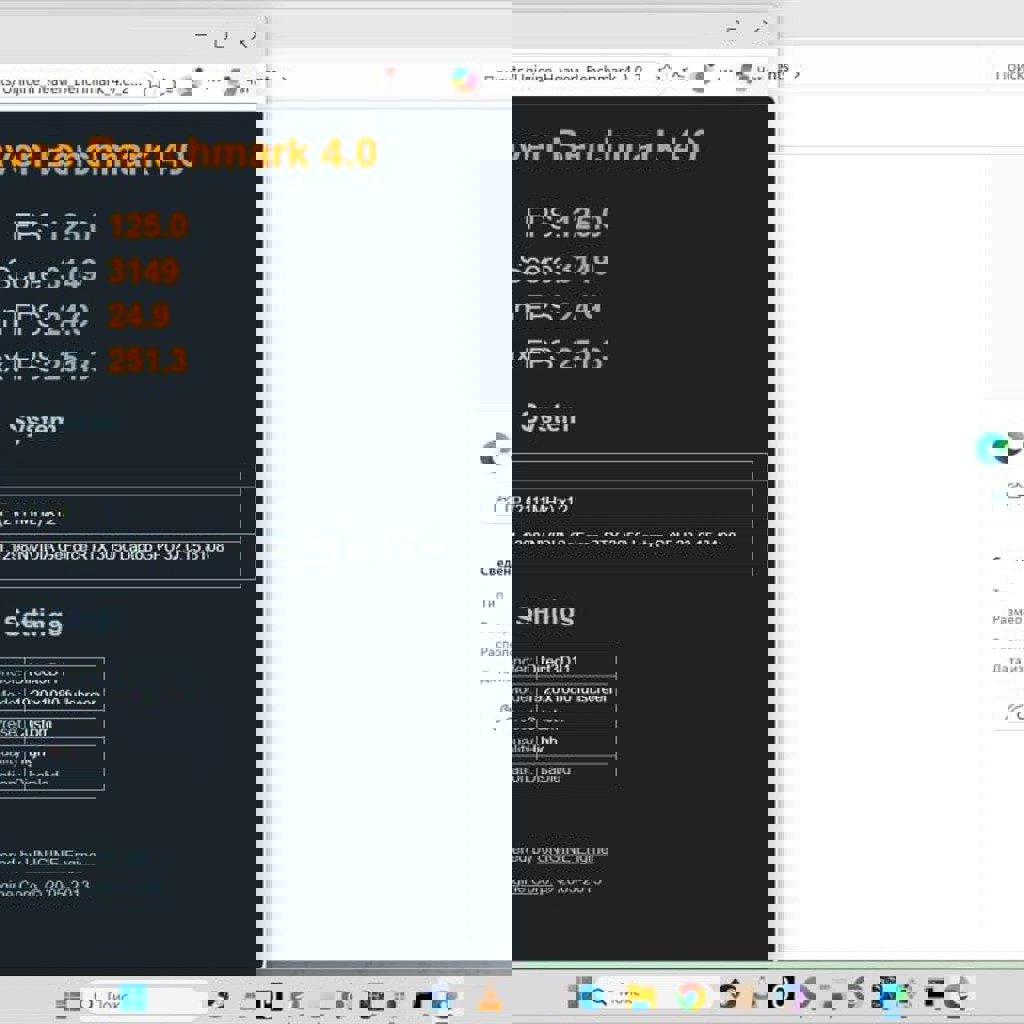The width and height of the screenshot is (1024, 1024).
Task: Open the yellow File Explorer taskbar icon
Action: tap(641, 997)
